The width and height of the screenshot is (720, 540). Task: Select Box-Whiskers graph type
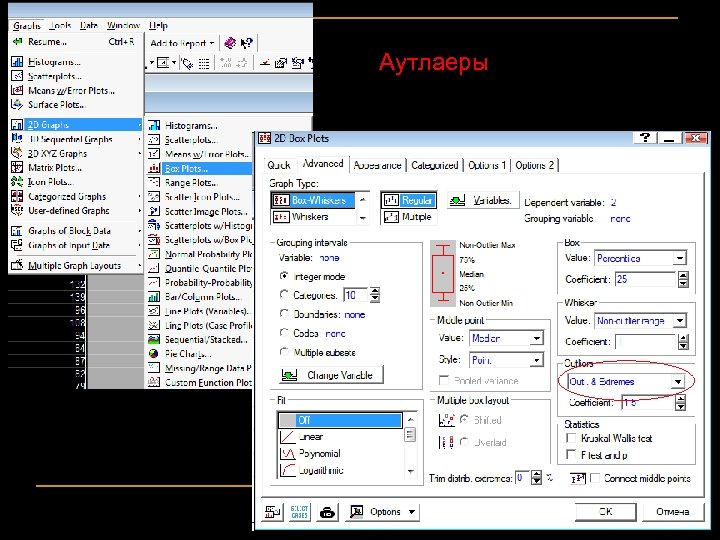pyautogui.click(x=313, y=201)
